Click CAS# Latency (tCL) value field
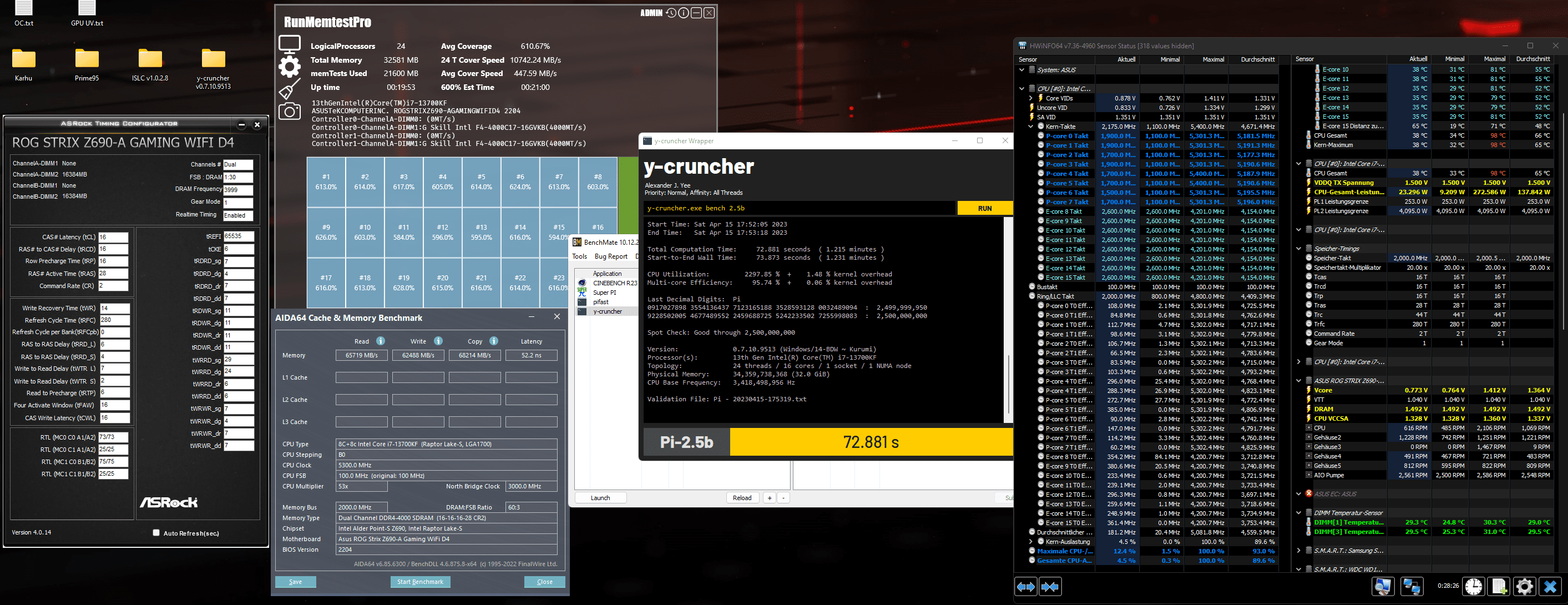Image resolution: width=1568 pixels, height=605 pixels. 113,237
